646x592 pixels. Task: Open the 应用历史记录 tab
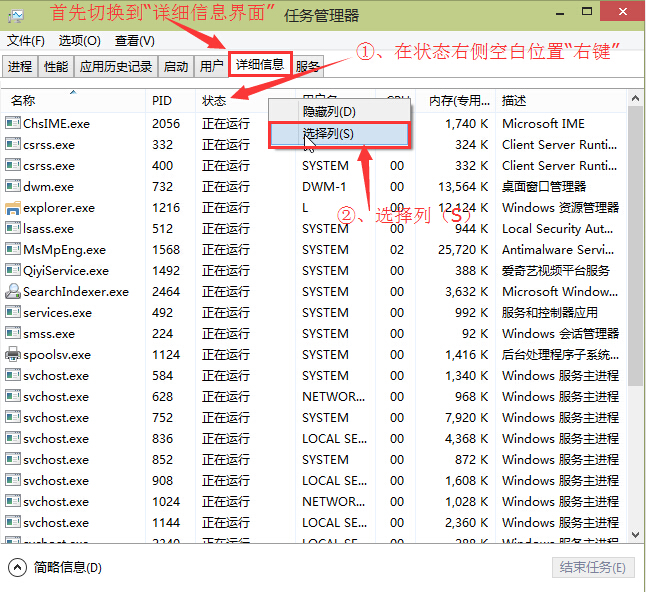(116, 67)
